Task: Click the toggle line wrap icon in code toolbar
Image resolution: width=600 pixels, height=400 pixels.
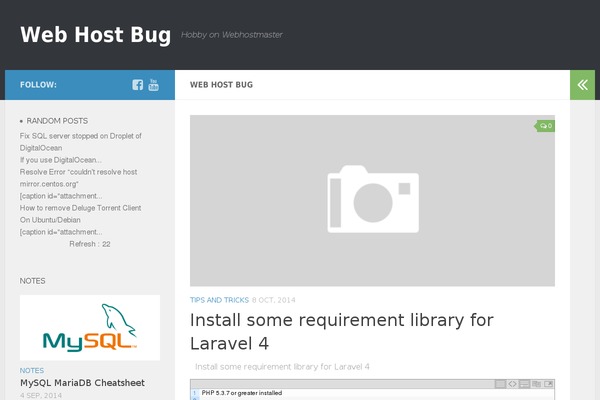Action: [524, 384]
